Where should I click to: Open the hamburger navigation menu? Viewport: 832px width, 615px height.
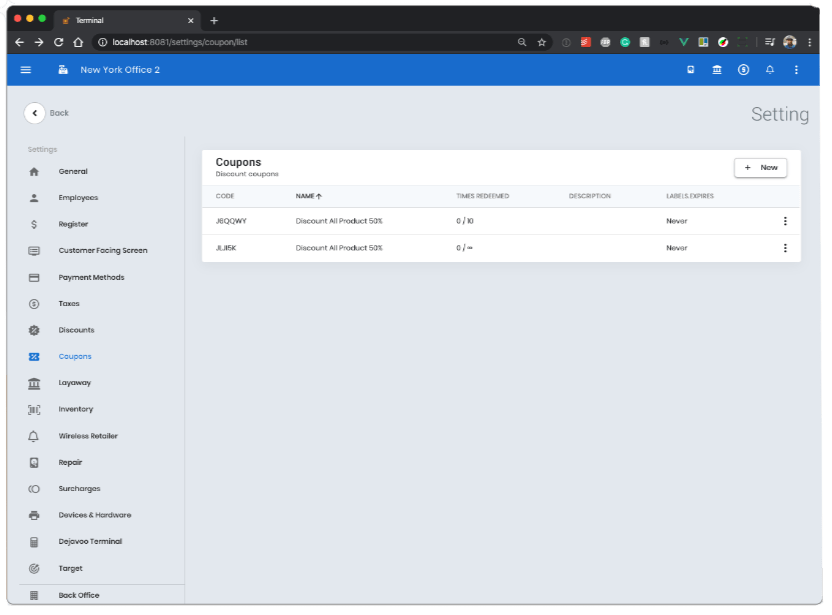click(x=25, y=70)
